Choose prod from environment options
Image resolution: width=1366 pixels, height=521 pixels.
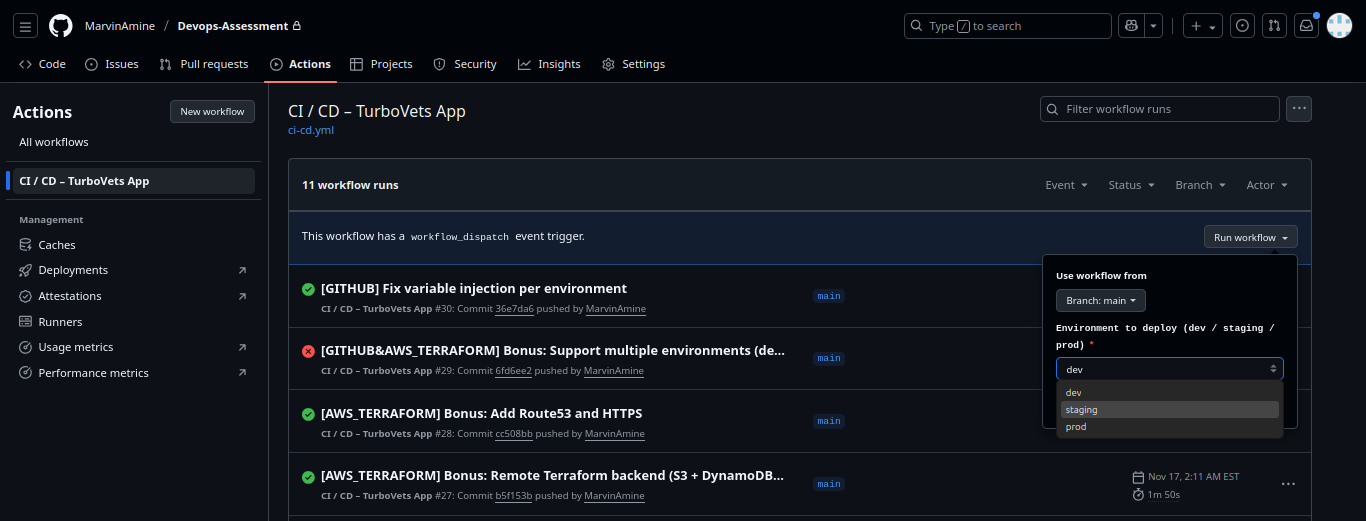[x=1170, y=427]
